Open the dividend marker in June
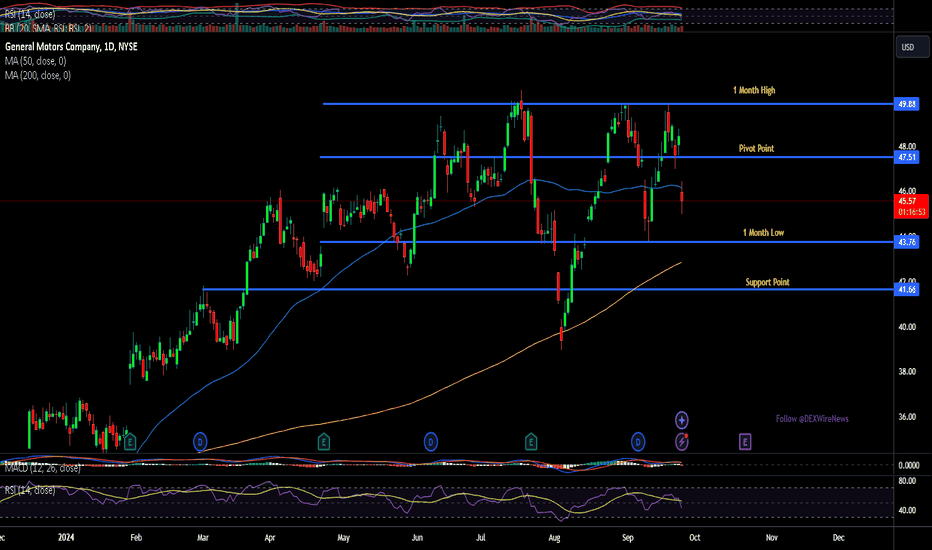932x550 pixels. (x=431, y=442)
